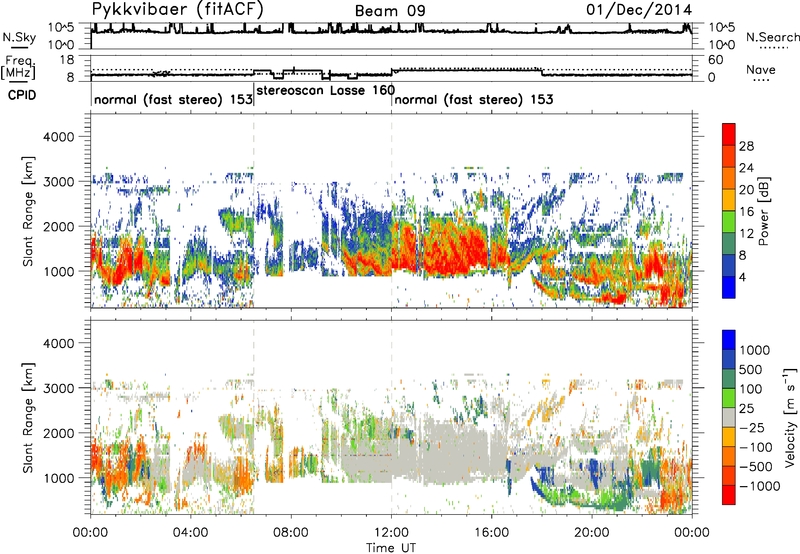Viewport: 800px width, 554px height.
Task: Select the Velocity [m s-1] colorbar title
Action: tap(789, 417)
